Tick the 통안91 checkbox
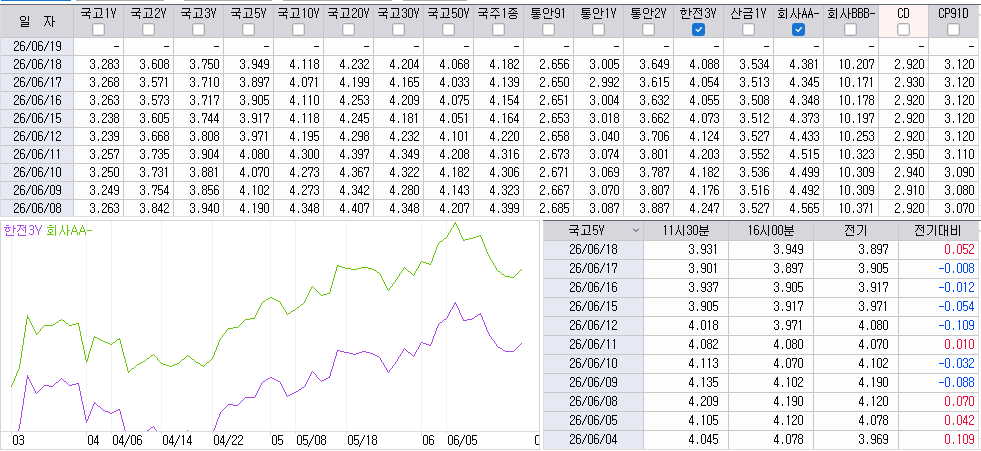Image resolution: width=981 pixels, height=451 pixels. tap(549, 29)
